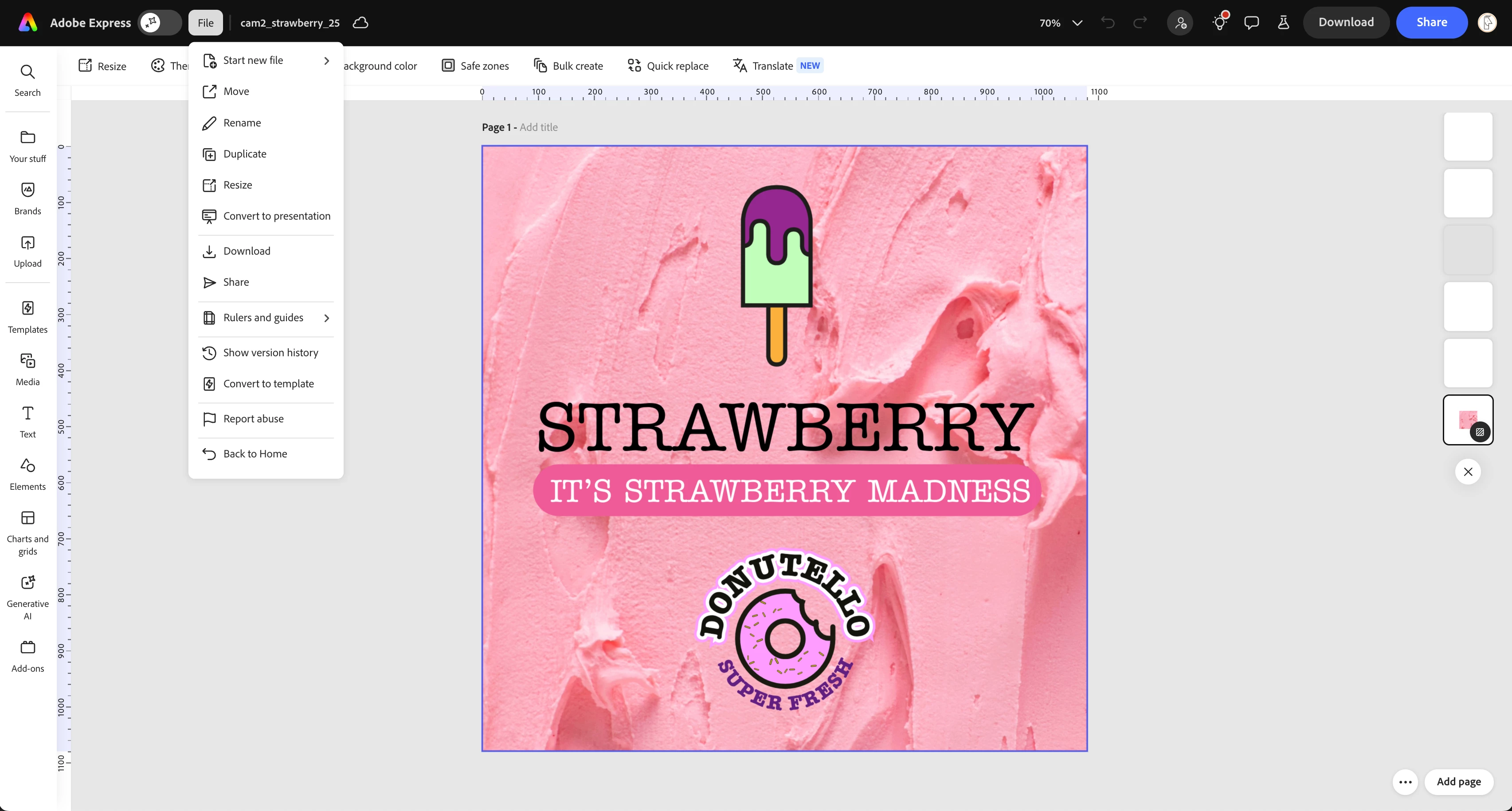The height and width of the screenshot is (811, 1512).
Task: Undo the last action
Action: point(1108,22)
